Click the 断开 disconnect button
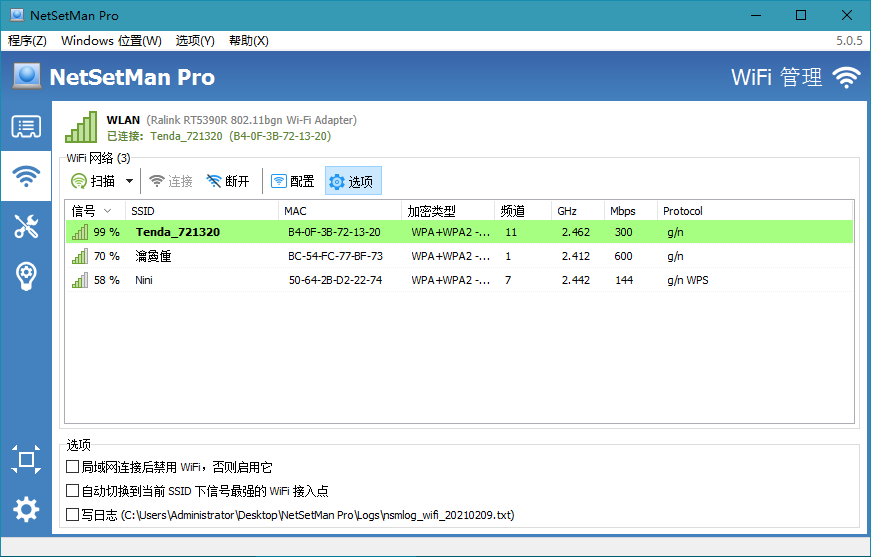Viewport: 871px width, 557px height. click(x=228, y=181)
